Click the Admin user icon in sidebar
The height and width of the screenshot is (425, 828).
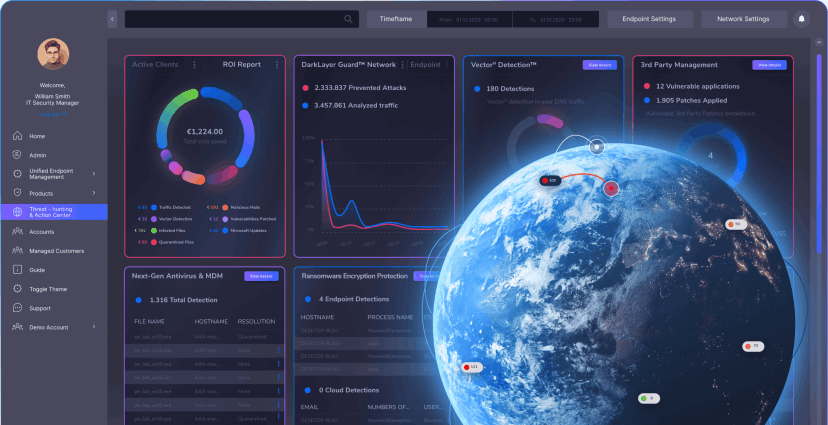tap(17, 155)
